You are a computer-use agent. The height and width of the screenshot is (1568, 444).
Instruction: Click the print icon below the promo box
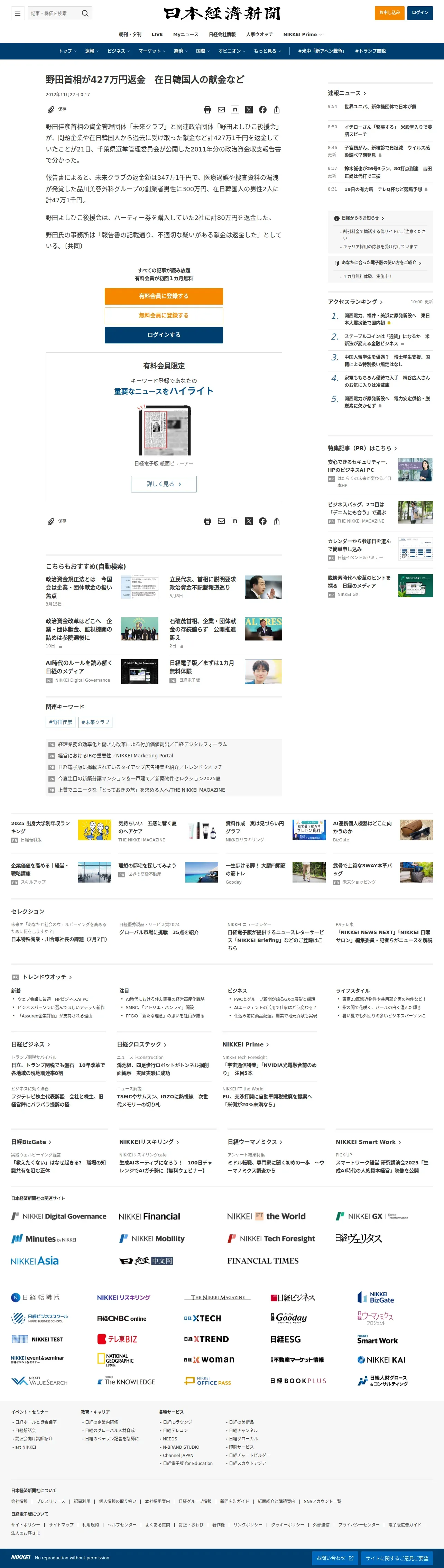click(207, 521)
